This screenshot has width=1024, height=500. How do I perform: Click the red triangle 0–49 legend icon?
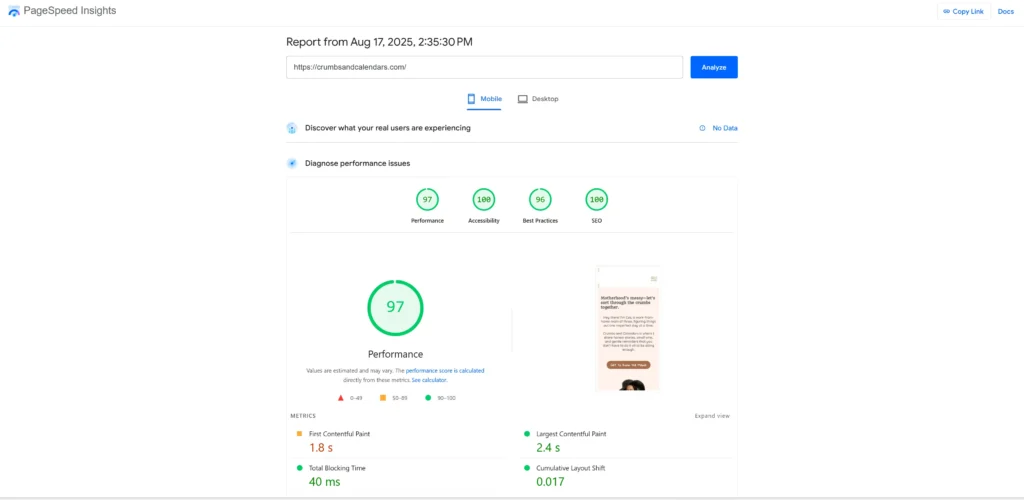click(340, 398)
